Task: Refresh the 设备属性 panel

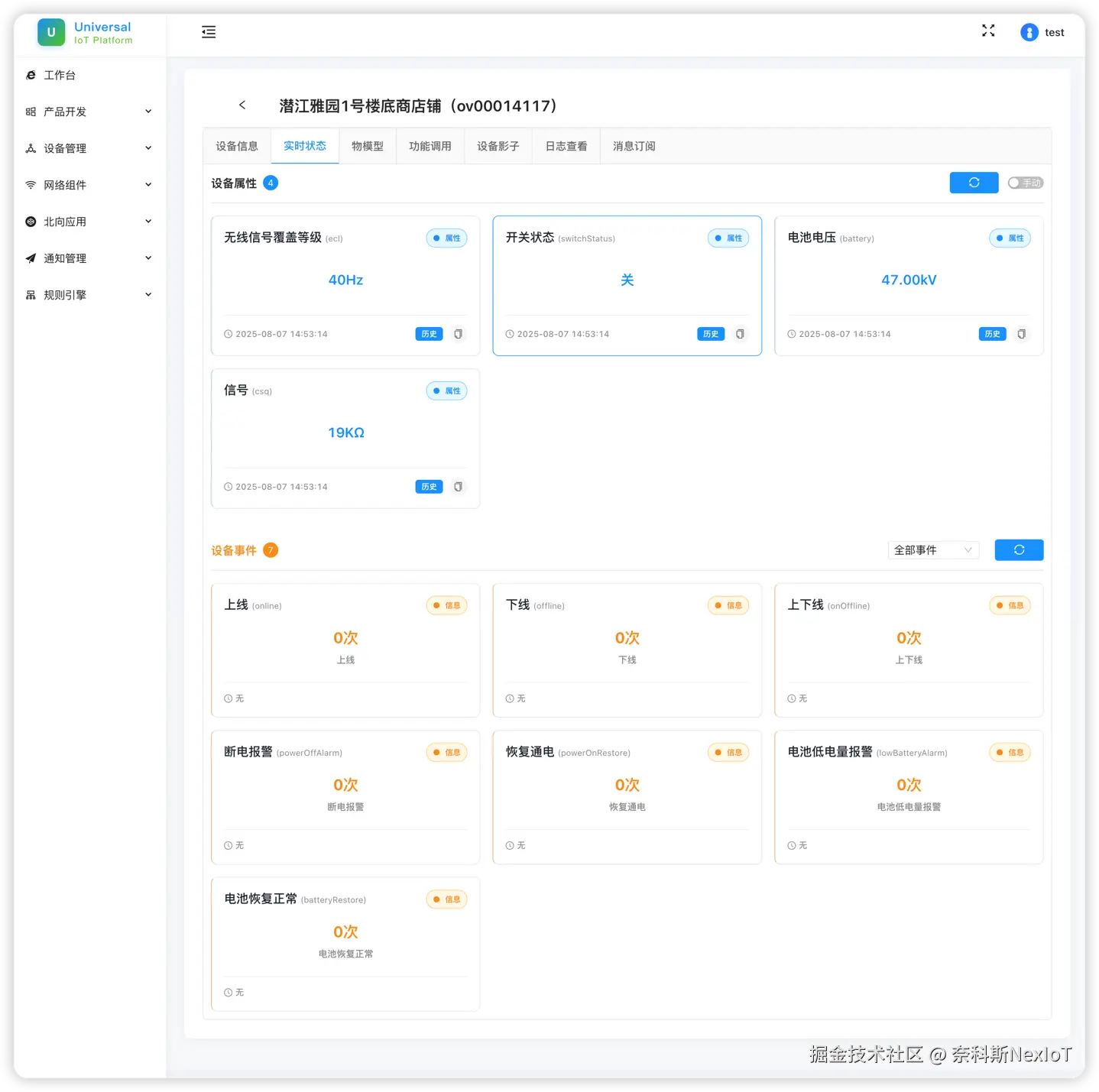Action: pos(973,183)
